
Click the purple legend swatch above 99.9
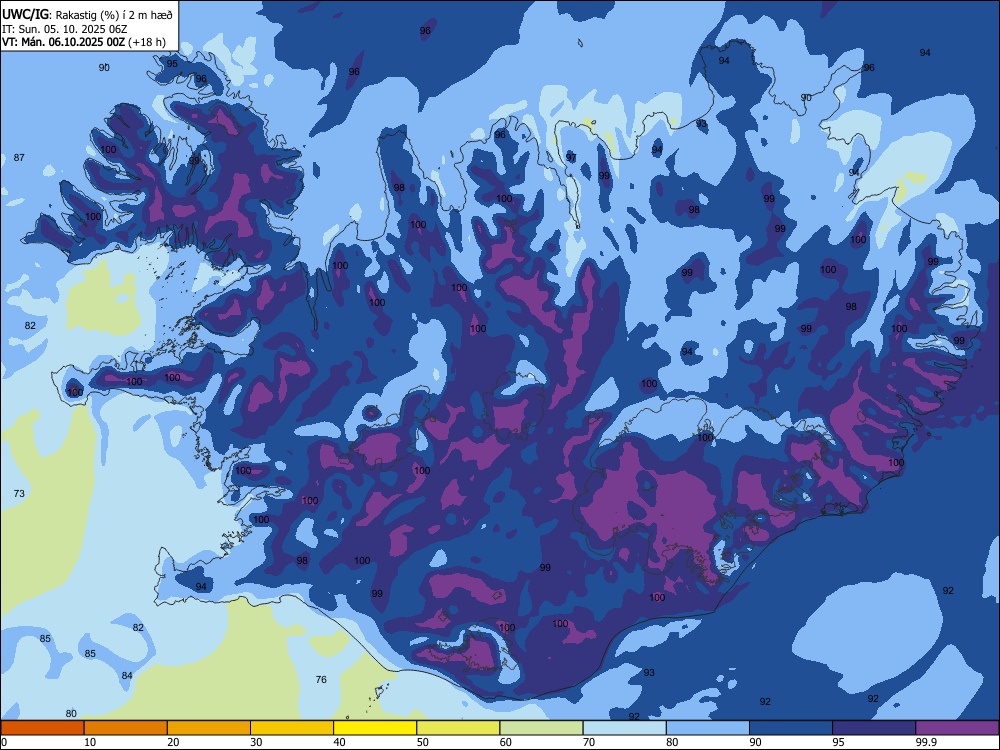pyautogui.click(x=957, y=728)
